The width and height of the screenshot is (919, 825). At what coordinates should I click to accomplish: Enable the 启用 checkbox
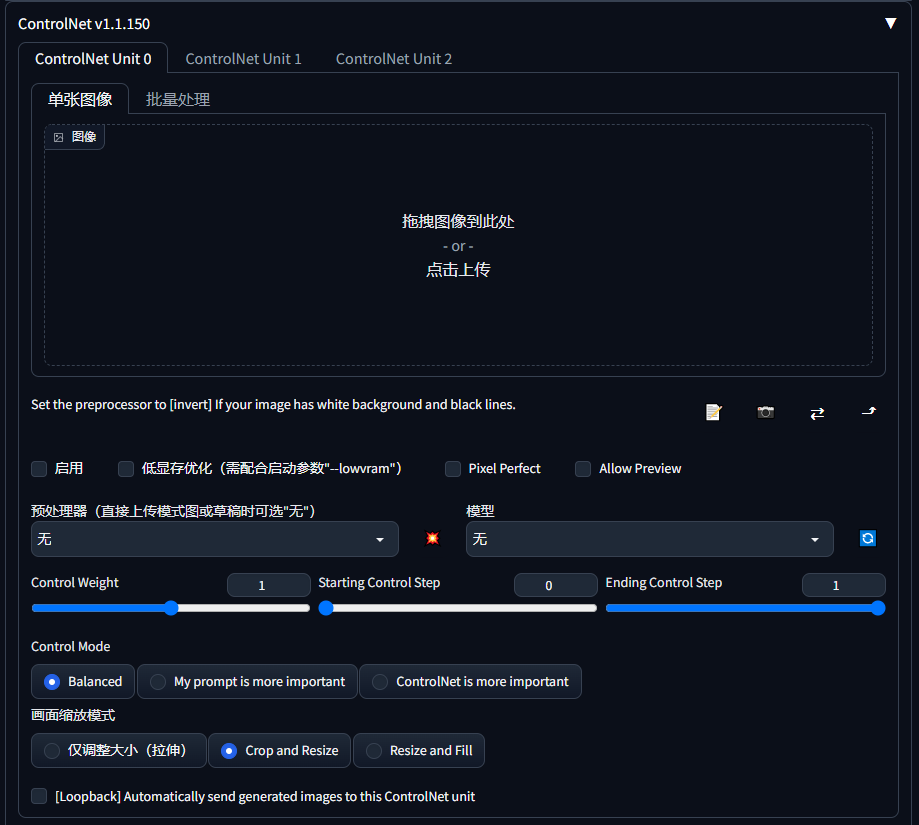(x=39, y=469)
